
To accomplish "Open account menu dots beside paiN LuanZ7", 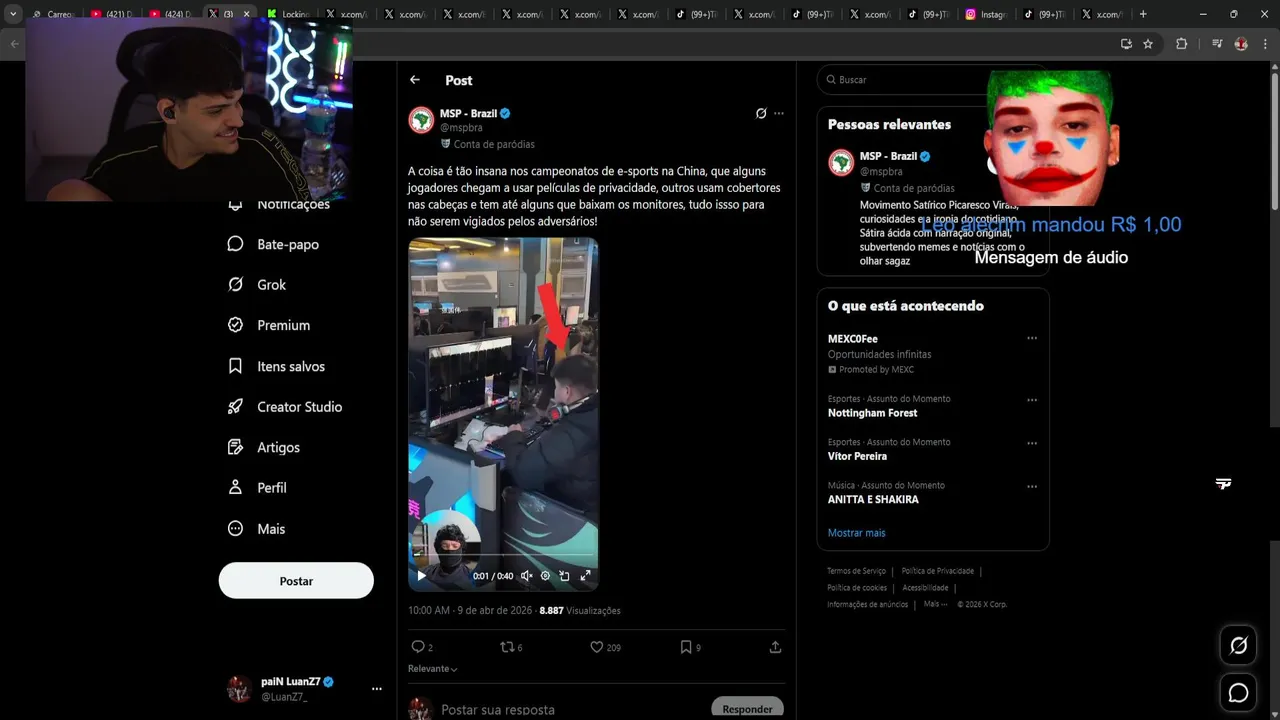I will tap(377, 689).
